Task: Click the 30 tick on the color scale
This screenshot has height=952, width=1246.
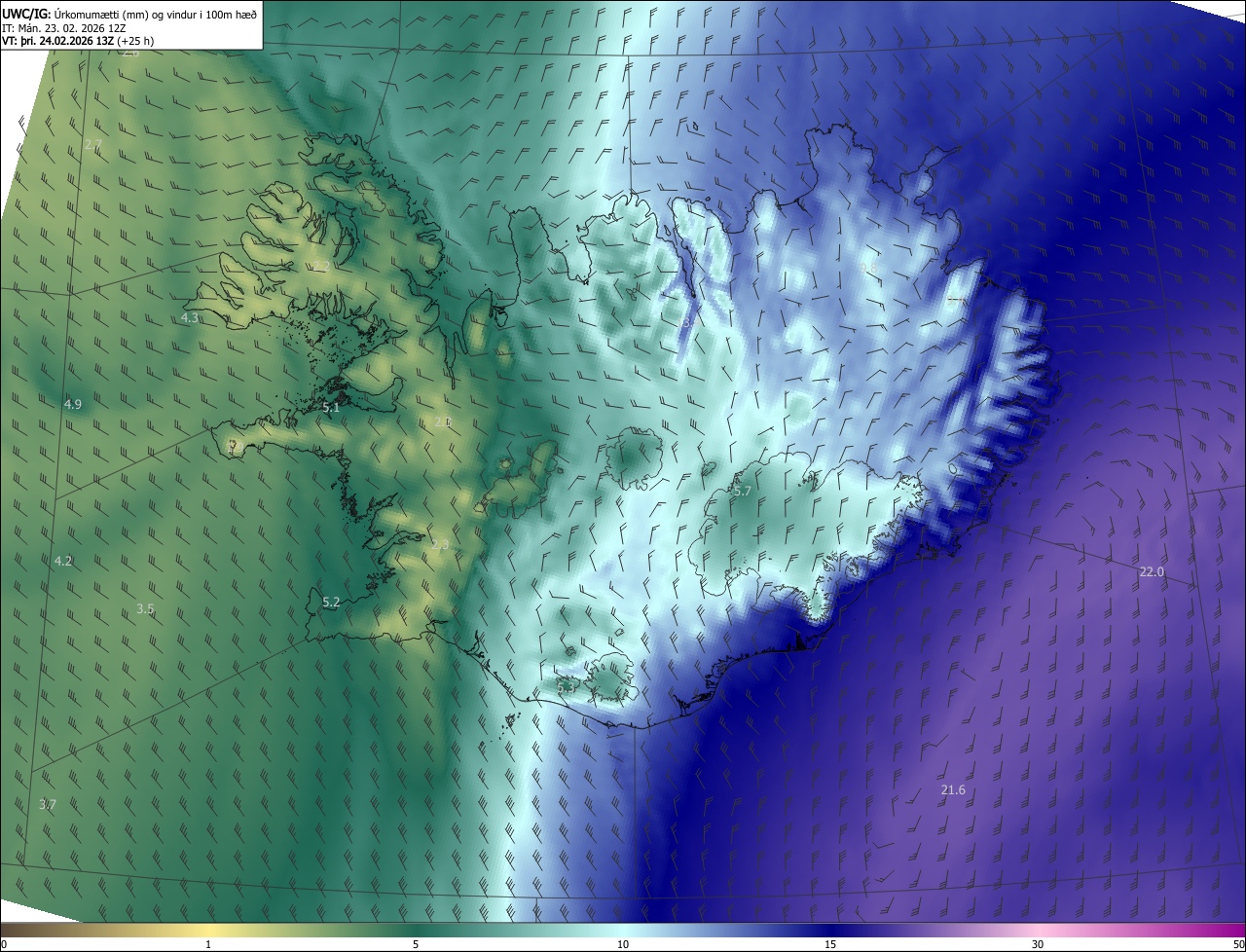Action: (1038, 945)
